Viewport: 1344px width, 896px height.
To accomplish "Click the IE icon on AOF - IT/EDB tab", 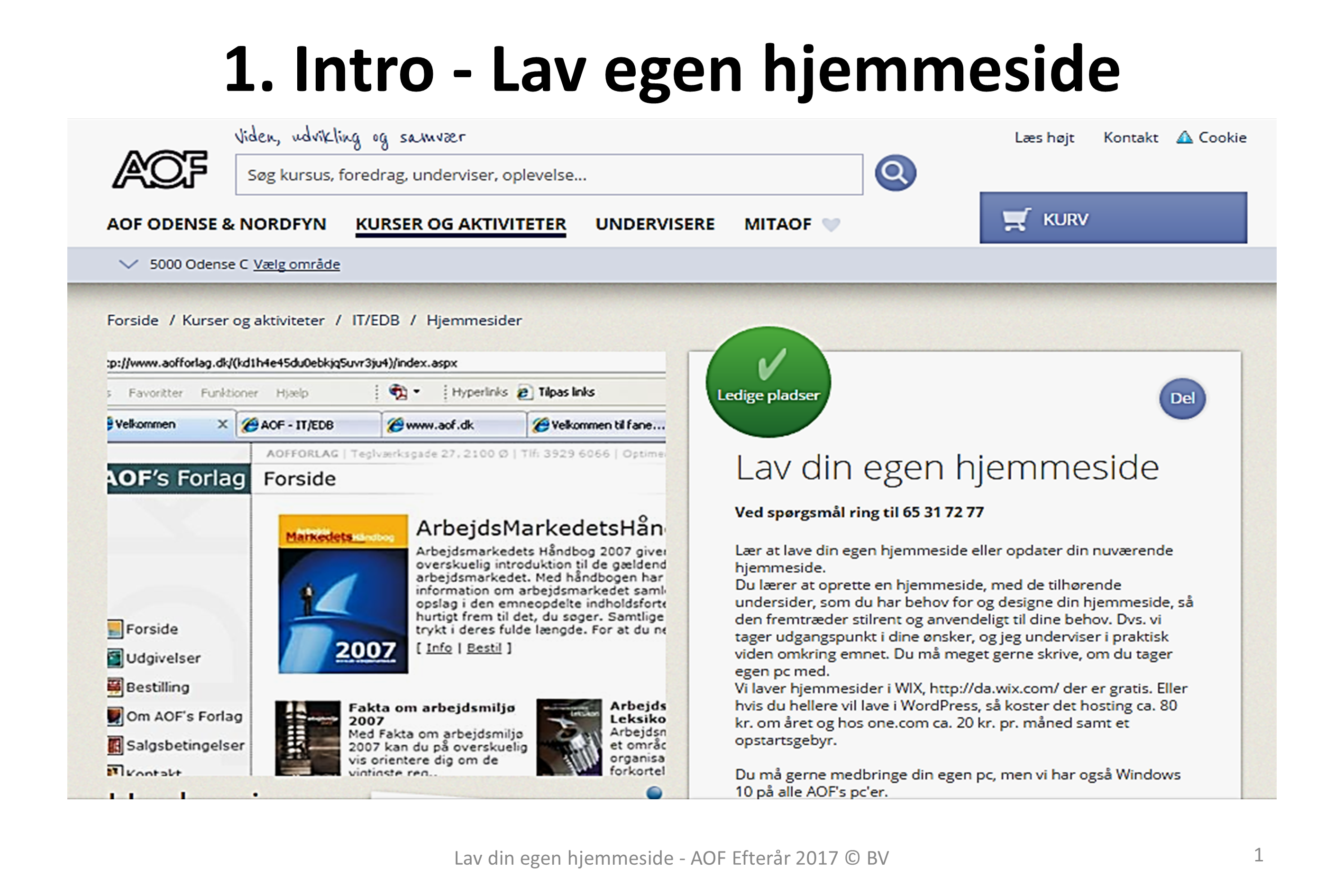I will (249, 425).
